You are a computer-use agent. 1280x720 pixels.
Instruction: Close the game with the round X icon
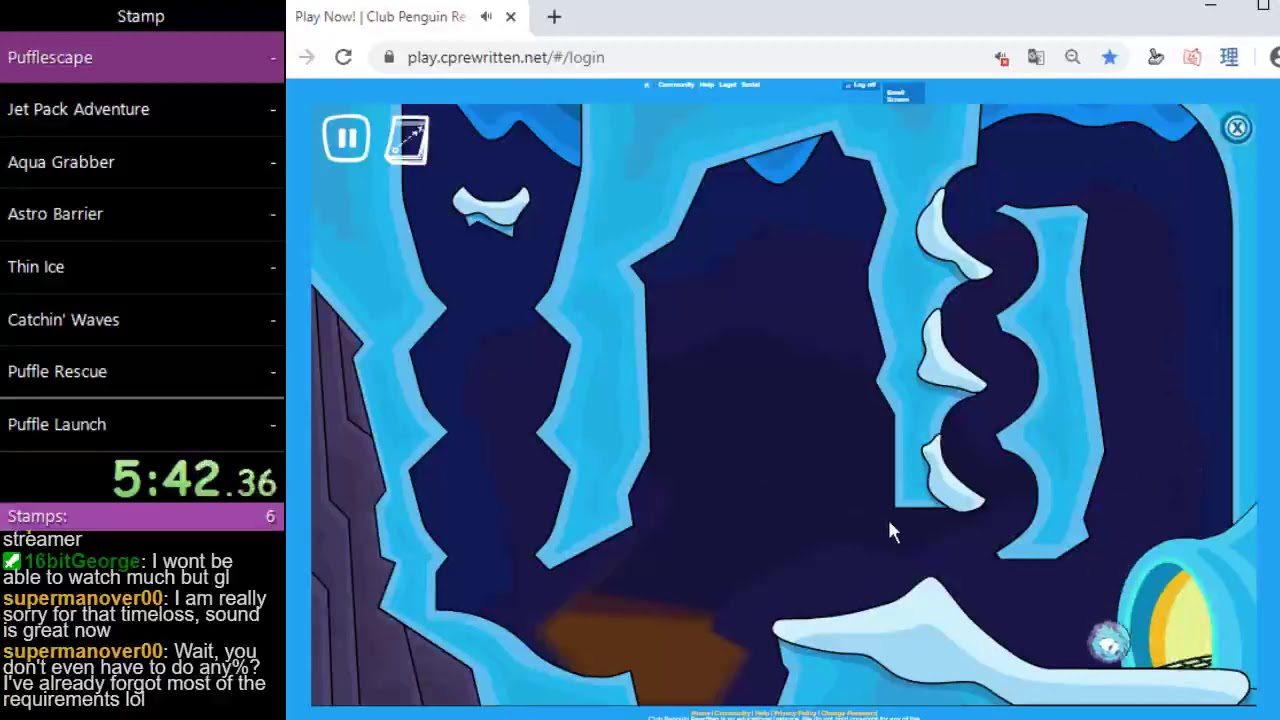click(x=1237, y=128)
